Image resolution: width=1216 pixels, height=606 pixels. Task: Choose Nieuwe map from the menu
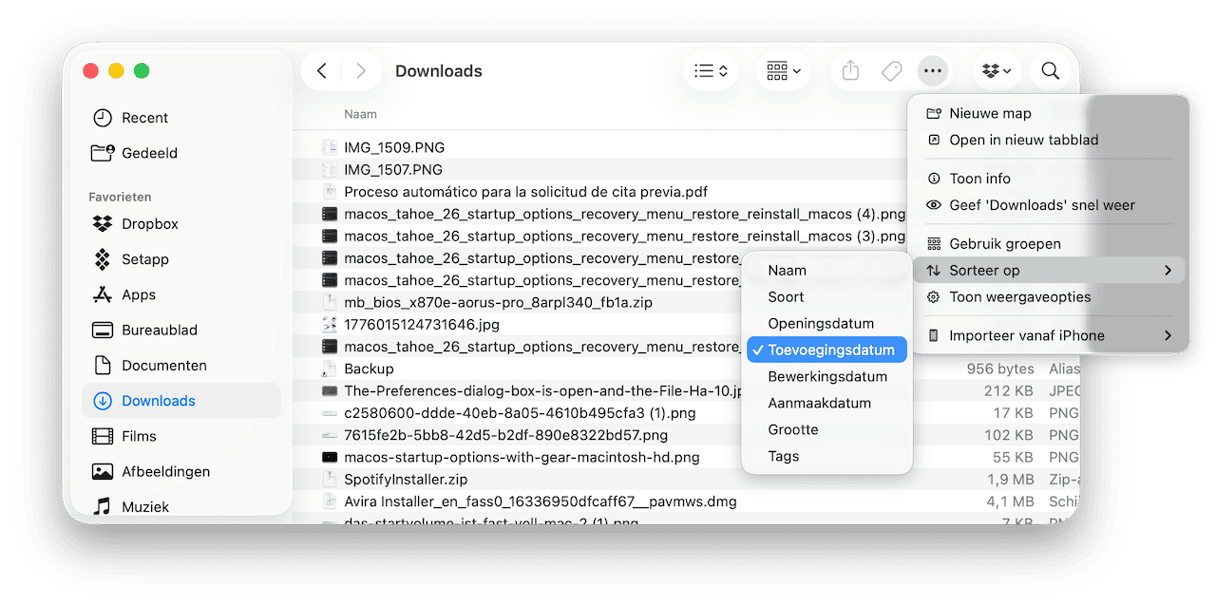click(x=1048, y=113)
